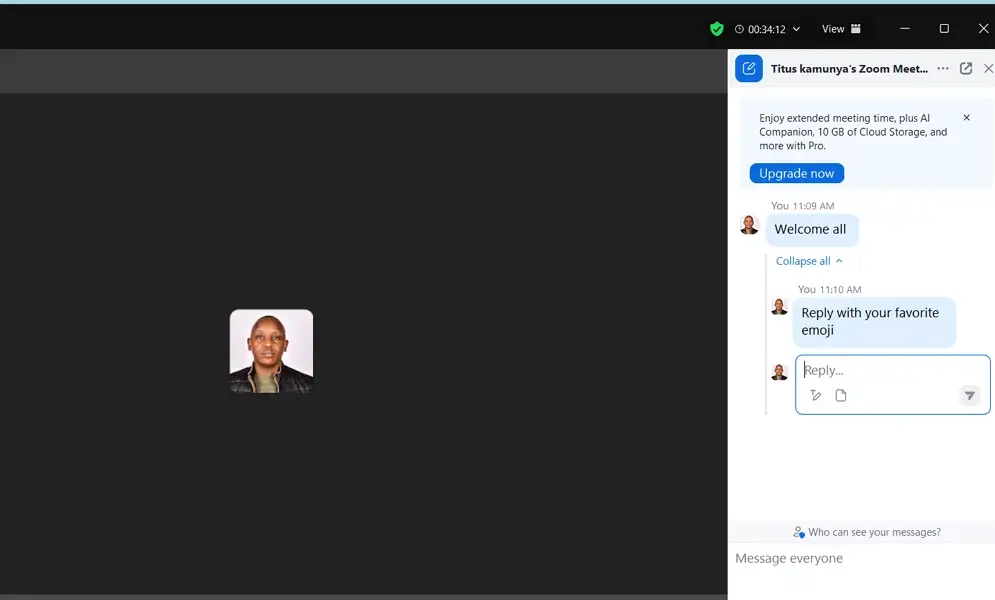The height and width of the screenshot is (600, 995).
Task: Open the chat panel more options ellipsis
Action: point(943,68)
